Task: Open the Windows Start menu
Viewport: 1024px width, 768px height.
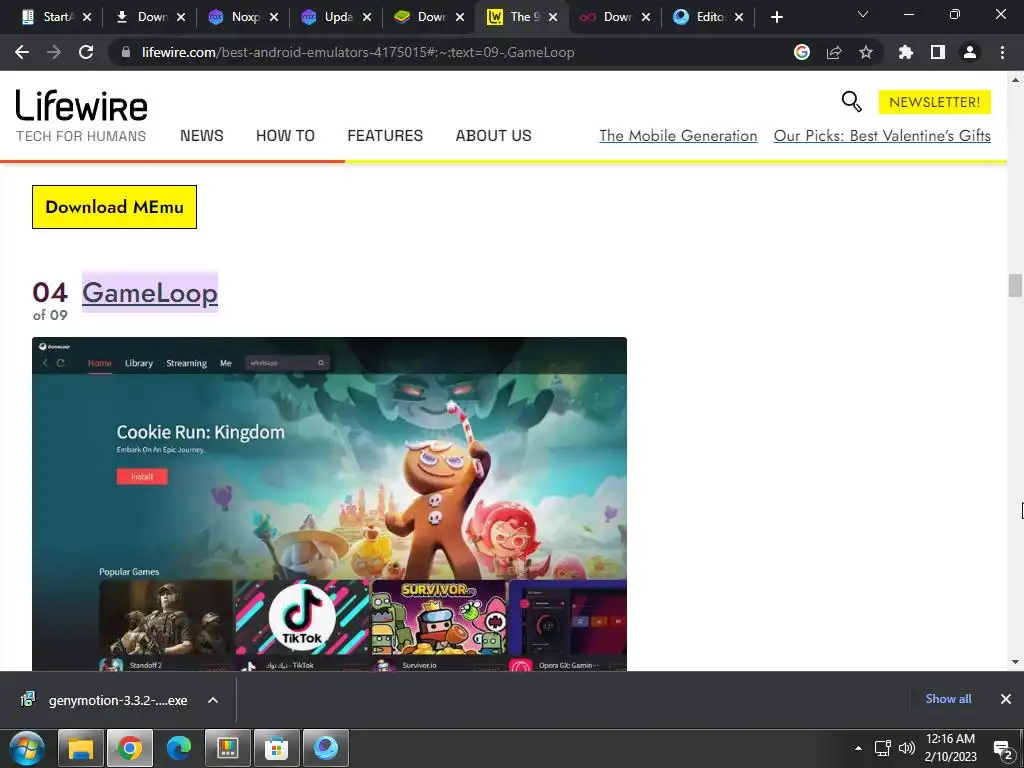Action: (x=27, y=748)
